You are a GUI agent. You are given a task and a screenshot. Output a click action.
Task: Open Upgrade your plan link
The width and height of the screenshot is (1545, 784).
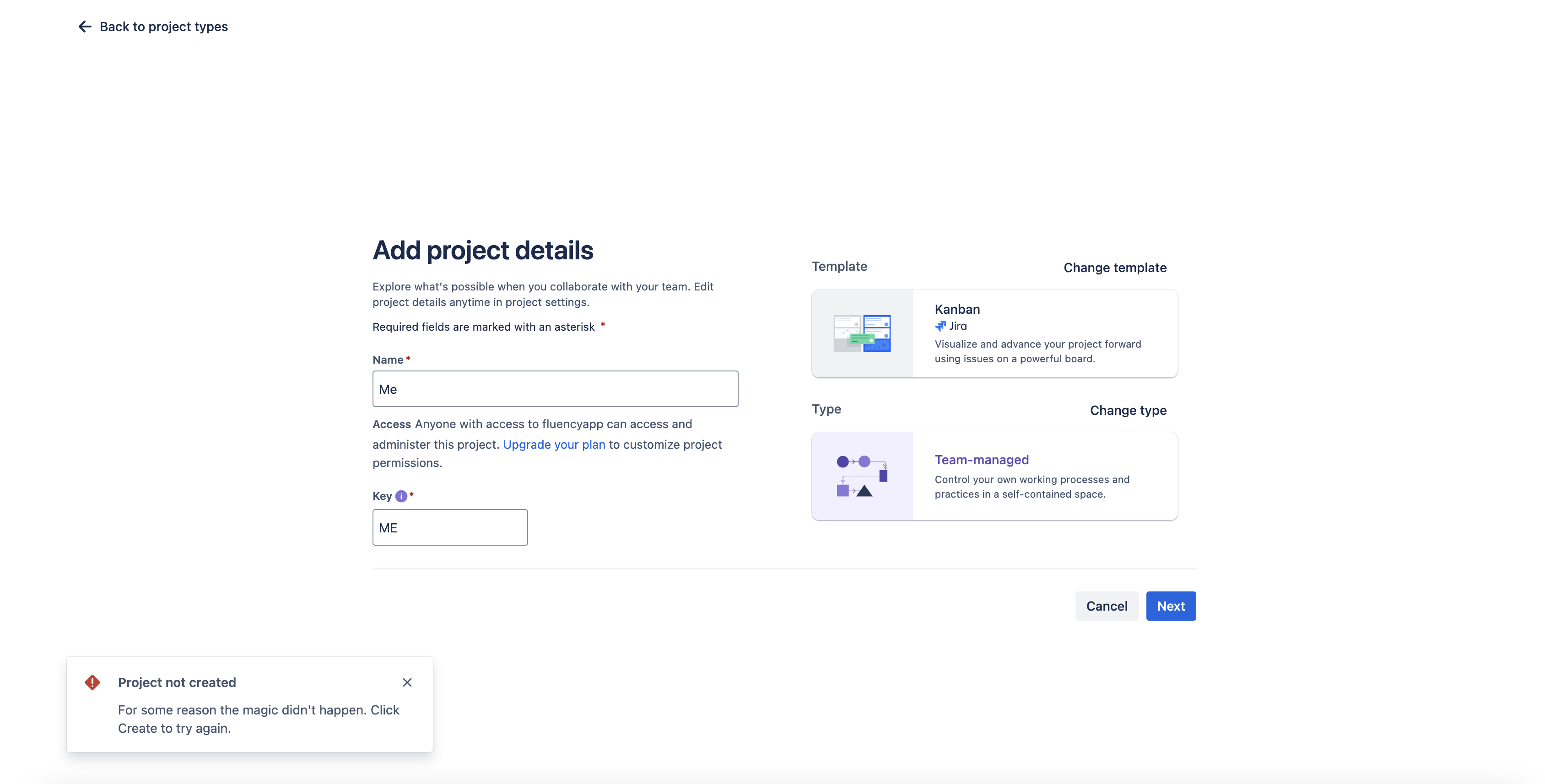coord(554,445)
